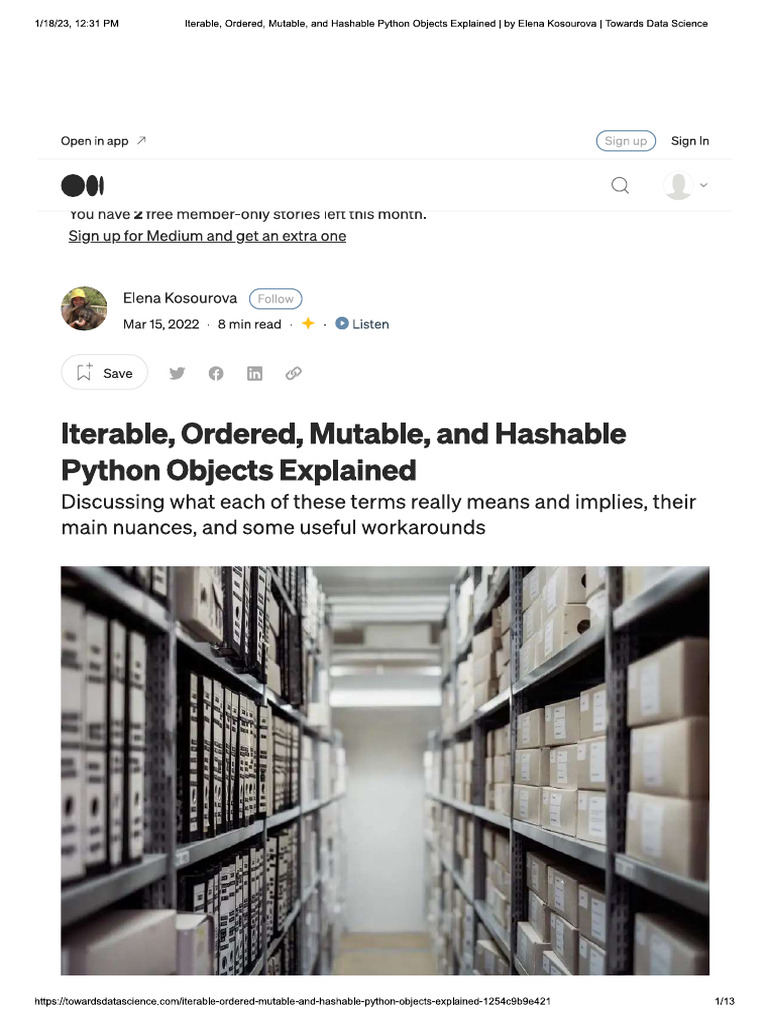Screen dimensions: 768x1024
Task: Play the Listen audio button
Action: 362,324
